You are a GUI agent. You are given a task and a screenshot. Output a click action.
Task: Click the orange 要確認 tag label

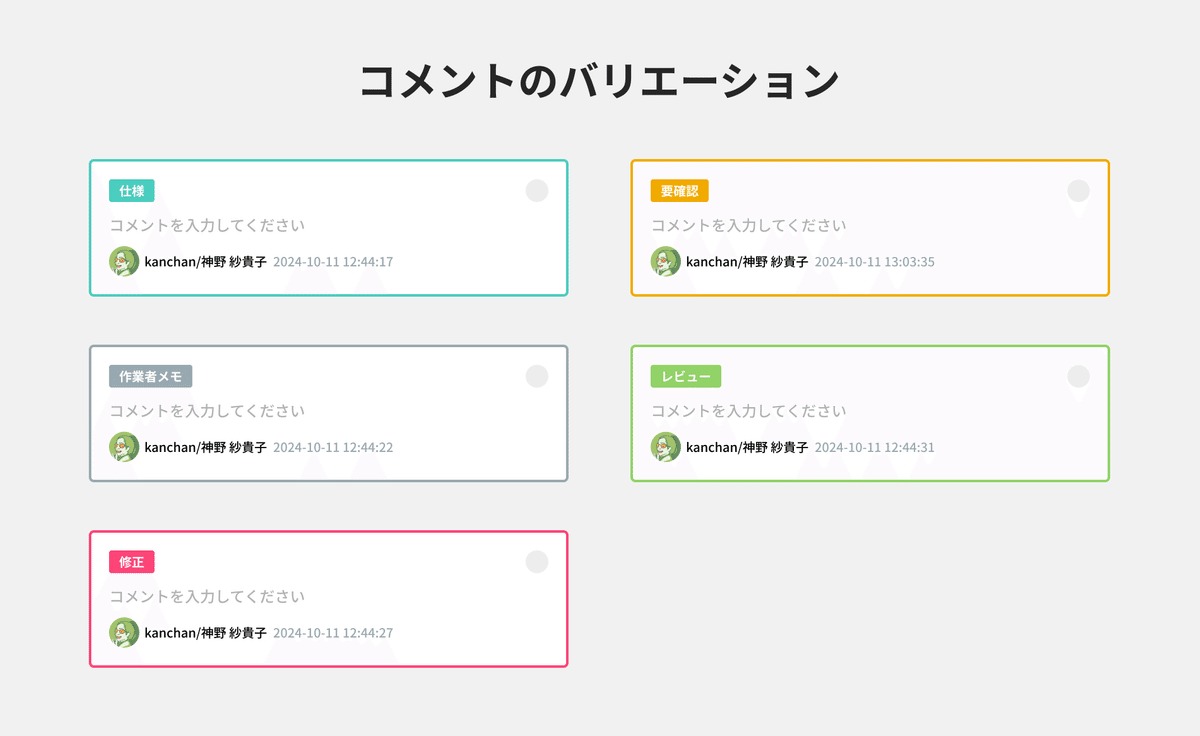pyautogui.click(x=680, y=191)
